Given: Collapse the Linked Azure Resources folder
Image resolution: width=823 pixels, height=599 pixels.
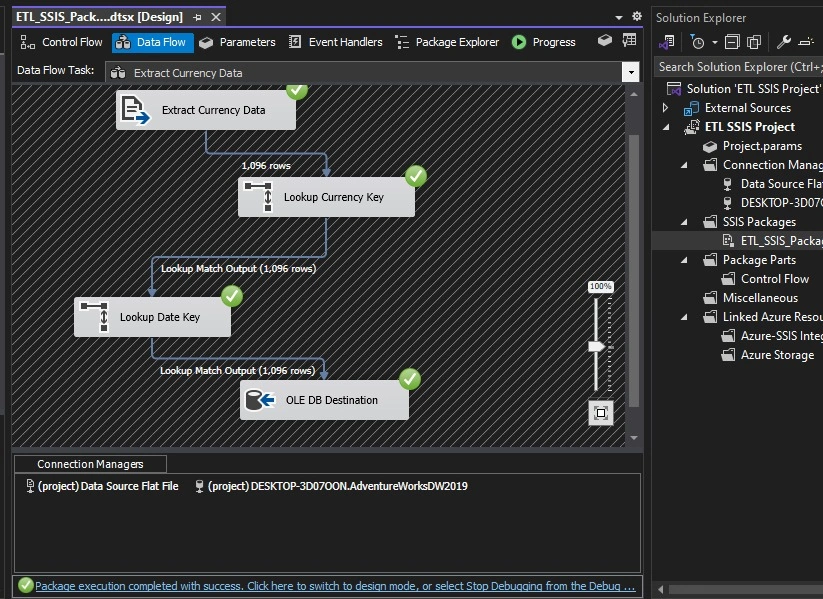Looking at the screenshot, I should click(684, 317).
